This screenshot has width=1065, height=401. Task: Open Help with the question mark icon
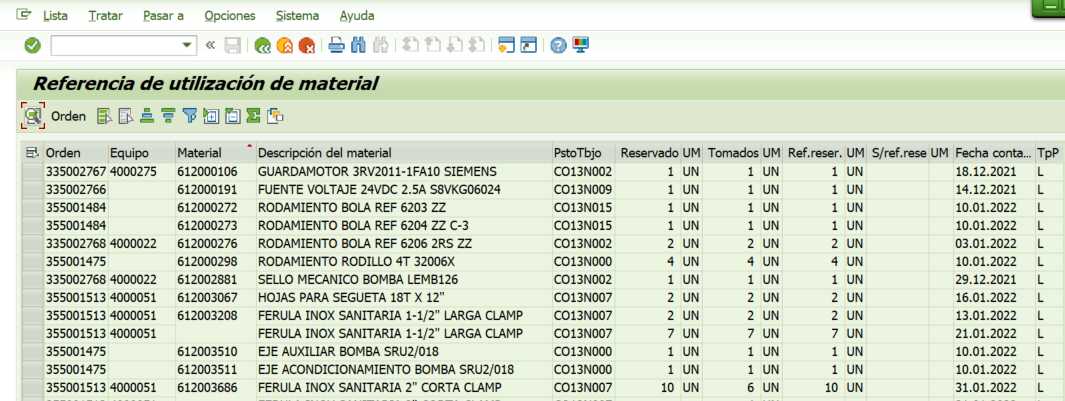pos(558,45)
